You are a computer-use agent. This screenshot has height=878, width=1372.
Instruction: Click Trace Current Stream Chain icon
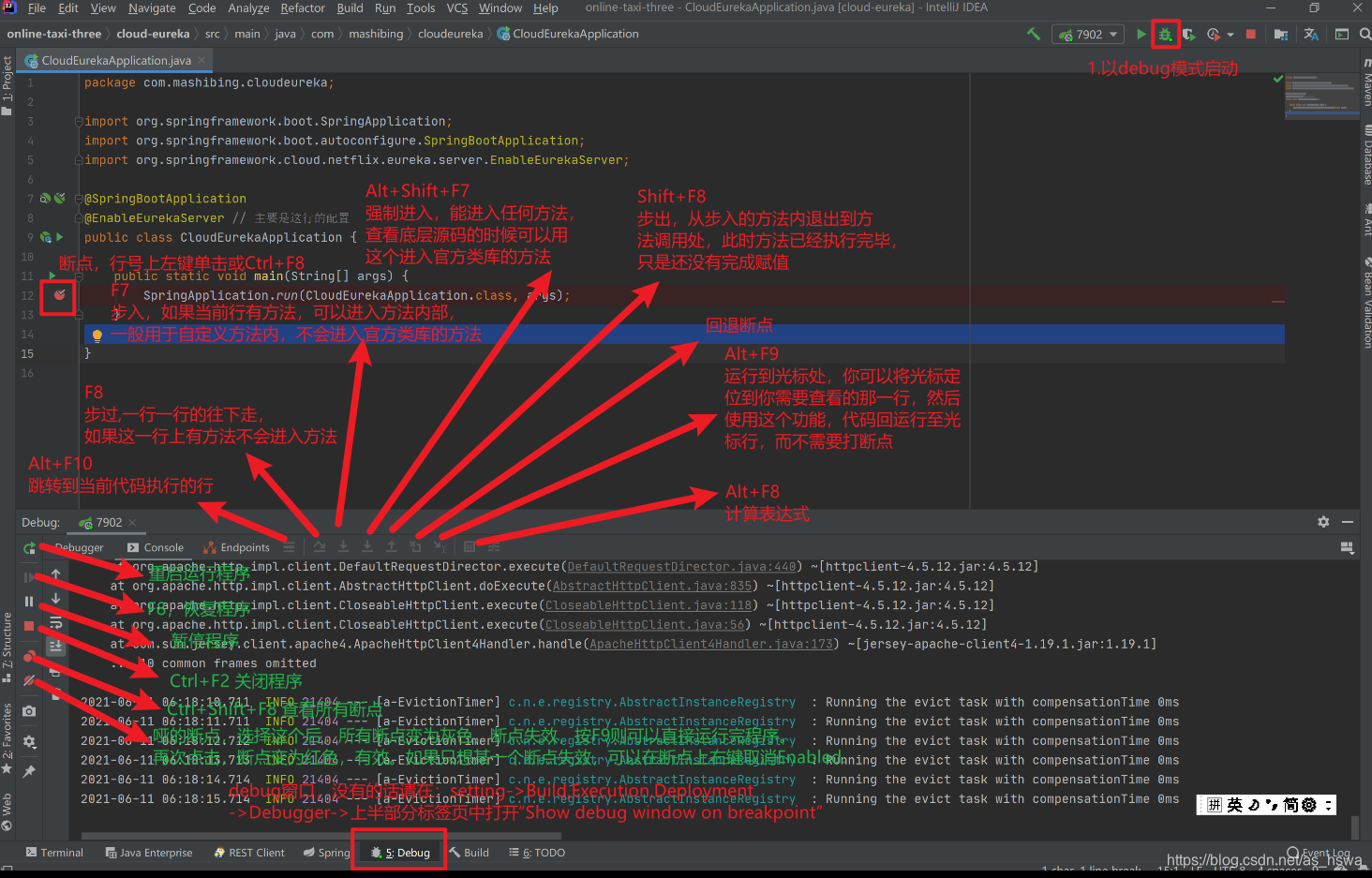pos(494,547)
